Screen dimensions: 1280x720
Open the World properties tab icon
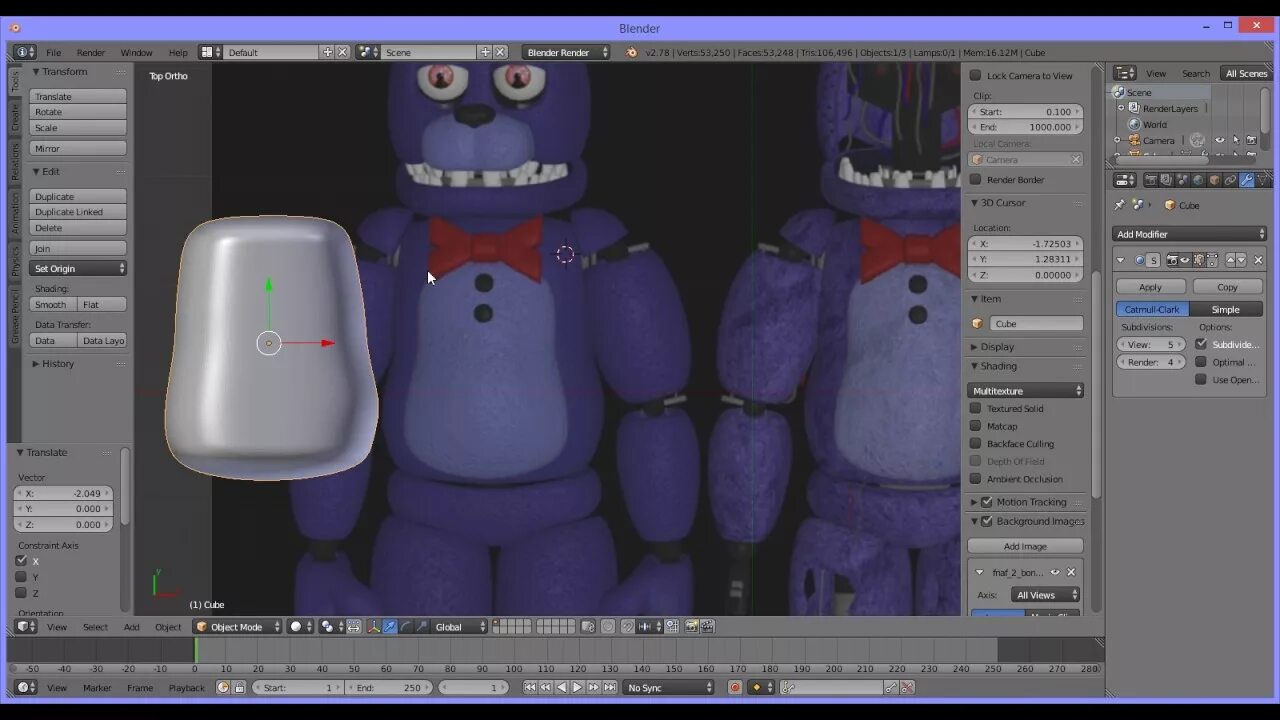[1198, 180]
